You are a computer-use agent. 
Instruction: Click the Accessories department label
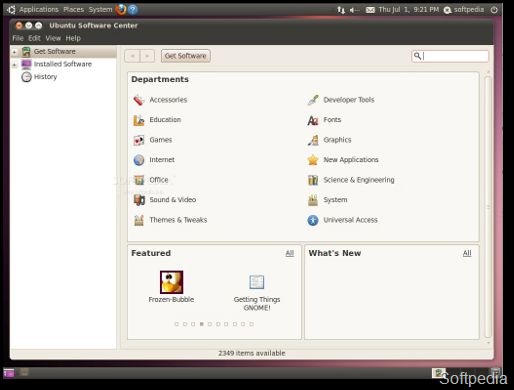168,100
